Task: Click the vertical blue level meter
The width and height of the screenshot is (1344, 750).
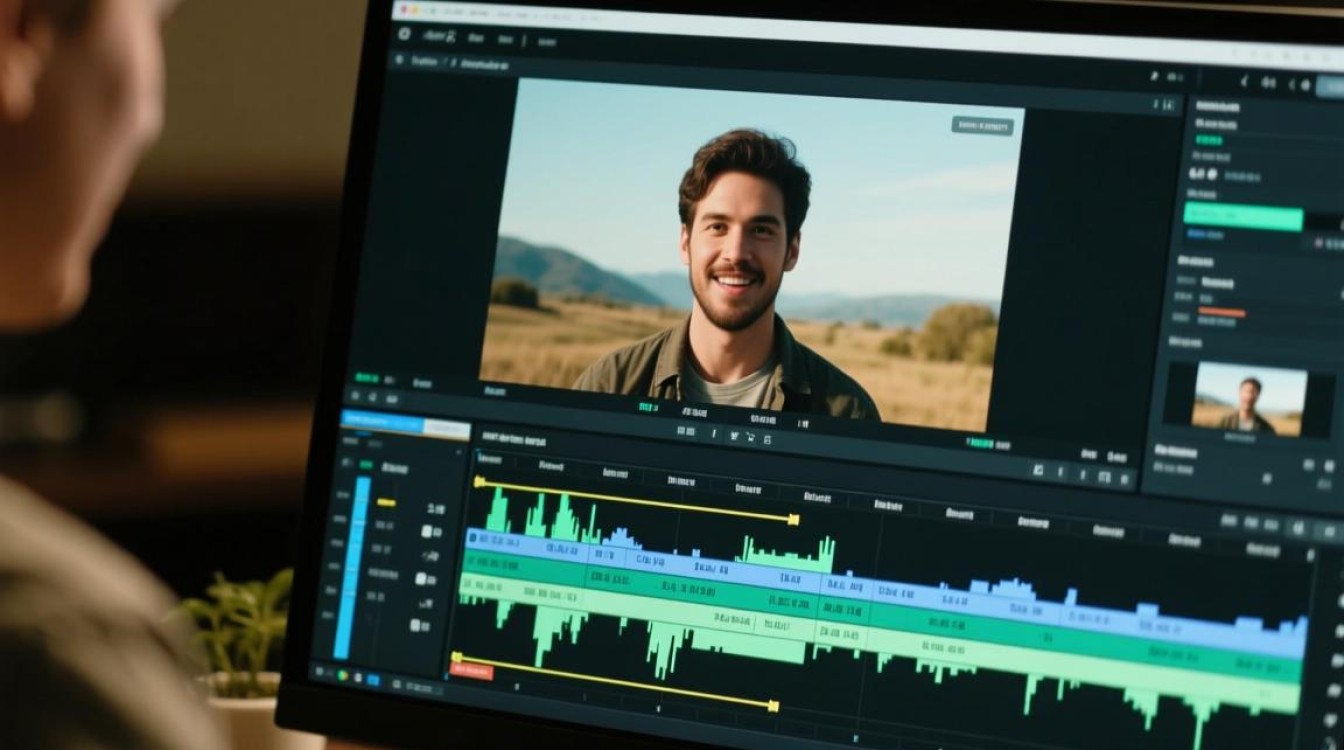Action: tap(351, 567)
